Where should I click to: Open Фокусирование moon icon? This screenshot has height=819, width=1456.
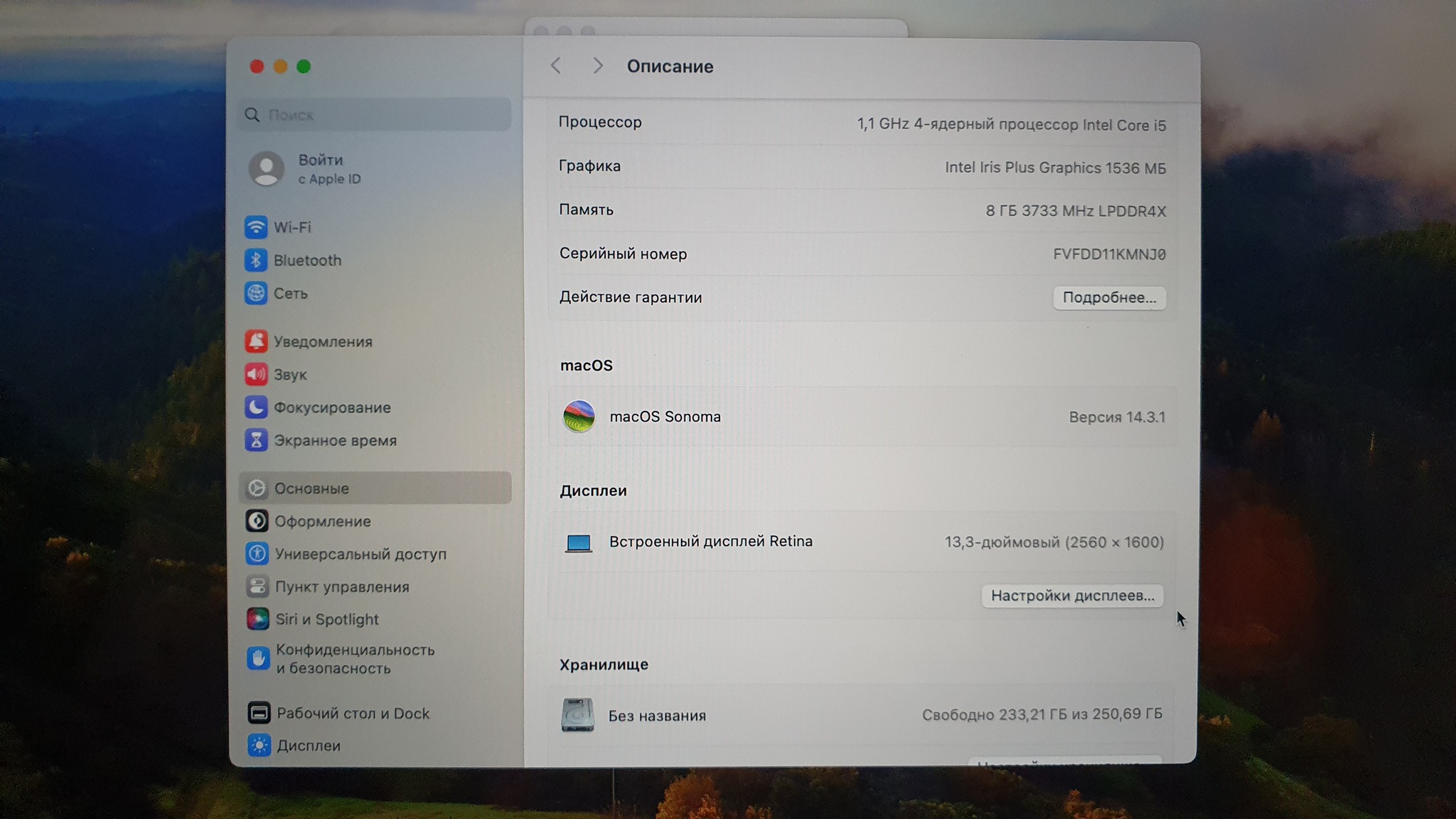(257, 407)
